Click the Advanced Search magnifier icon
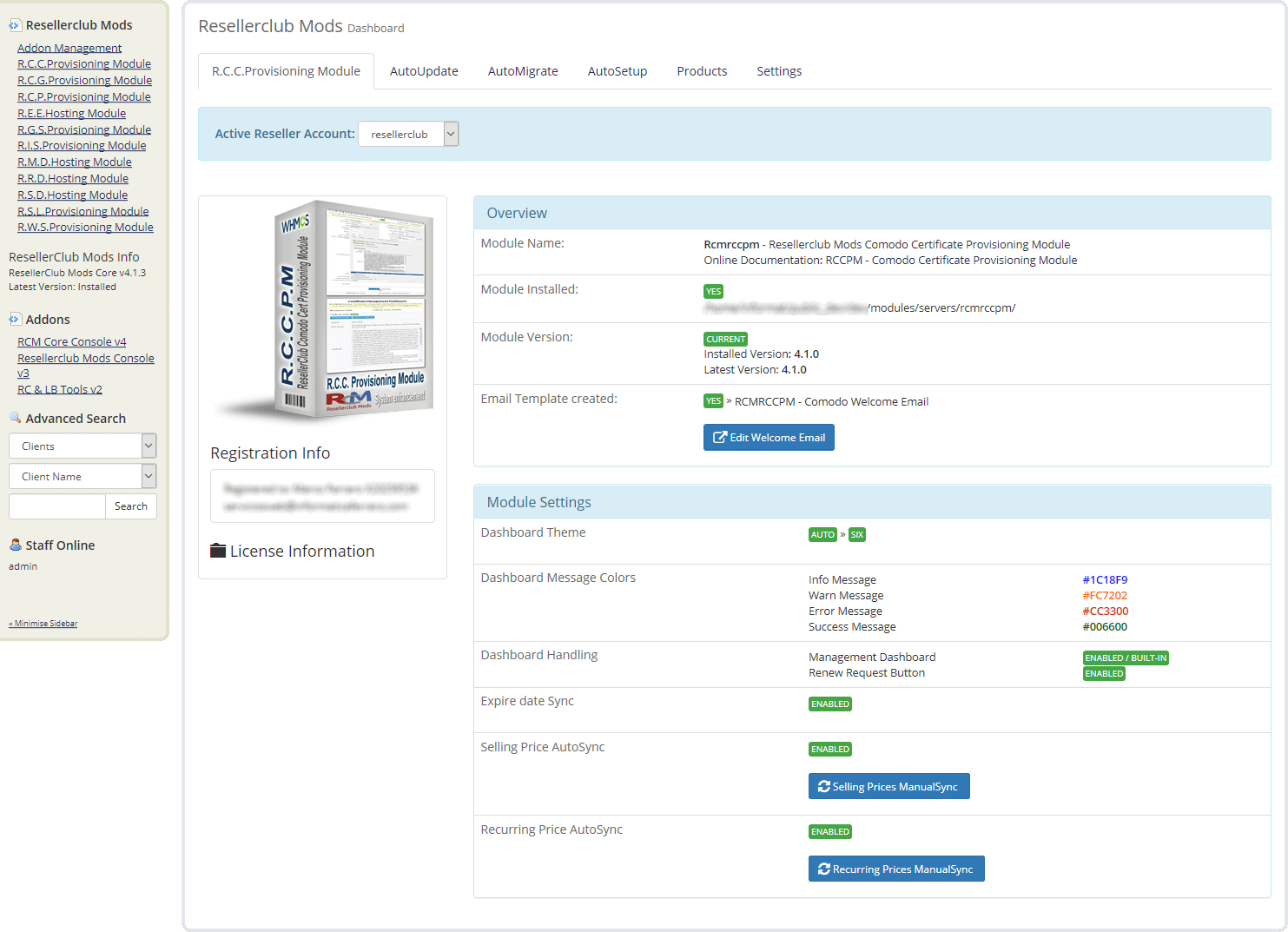Viewport: 1288px width, 932px height. [15, 418]
